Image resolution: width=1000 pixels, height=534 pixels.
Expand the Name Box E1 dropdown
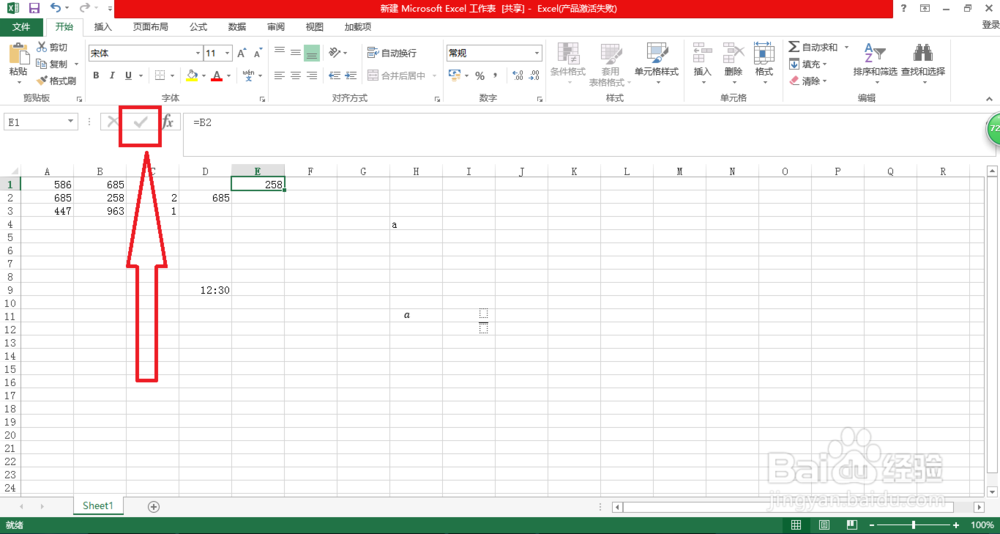coord(71,121)
